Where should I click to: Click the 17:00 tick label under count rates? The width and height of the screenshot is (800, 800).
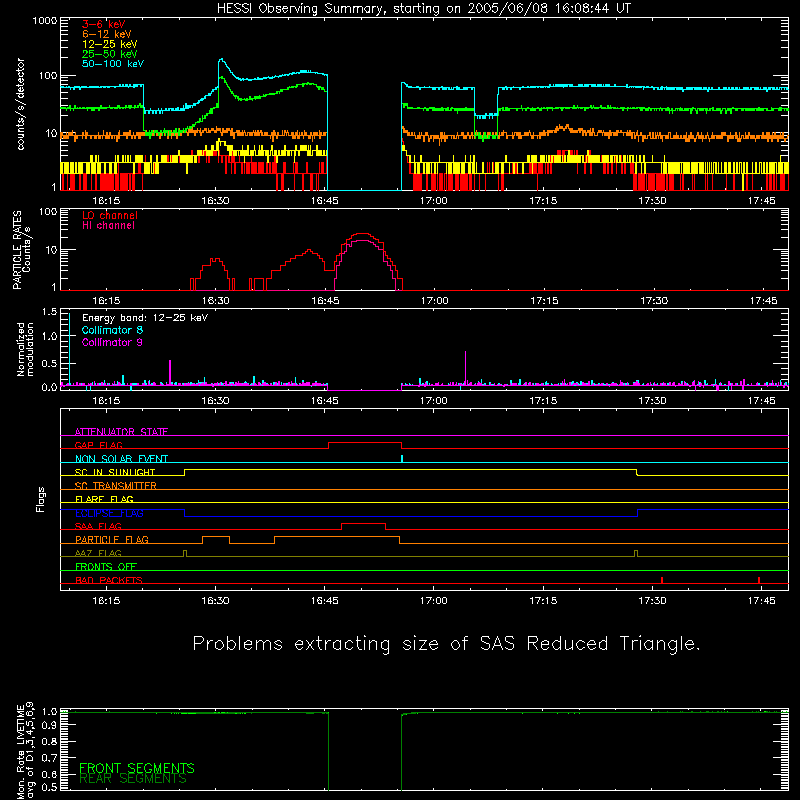click(434, 201)
